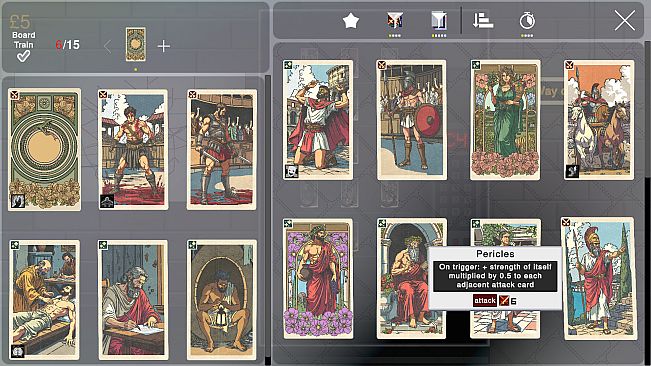Select the man with lantern in barrel card

[222, 300]
